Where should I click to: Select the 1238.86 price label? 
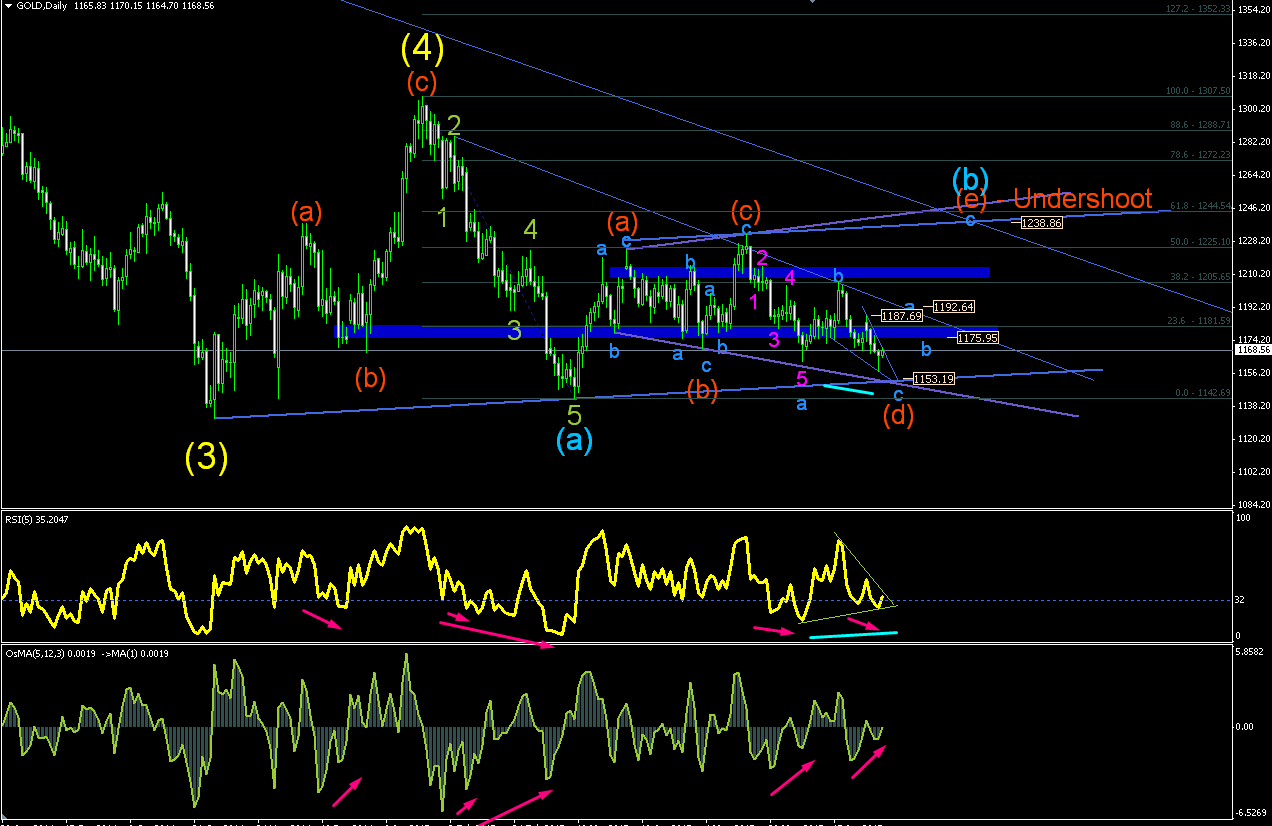(1041, 223)
